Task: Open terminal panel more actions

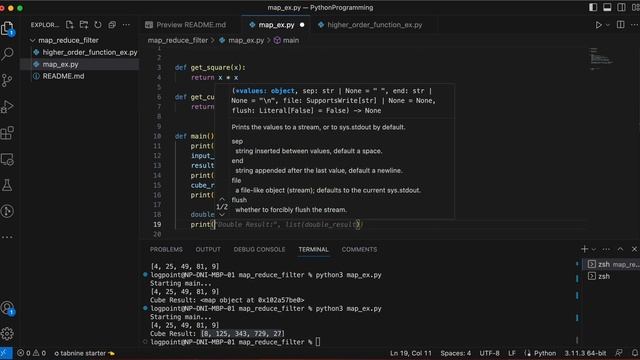Action: (x=606, y=249)
